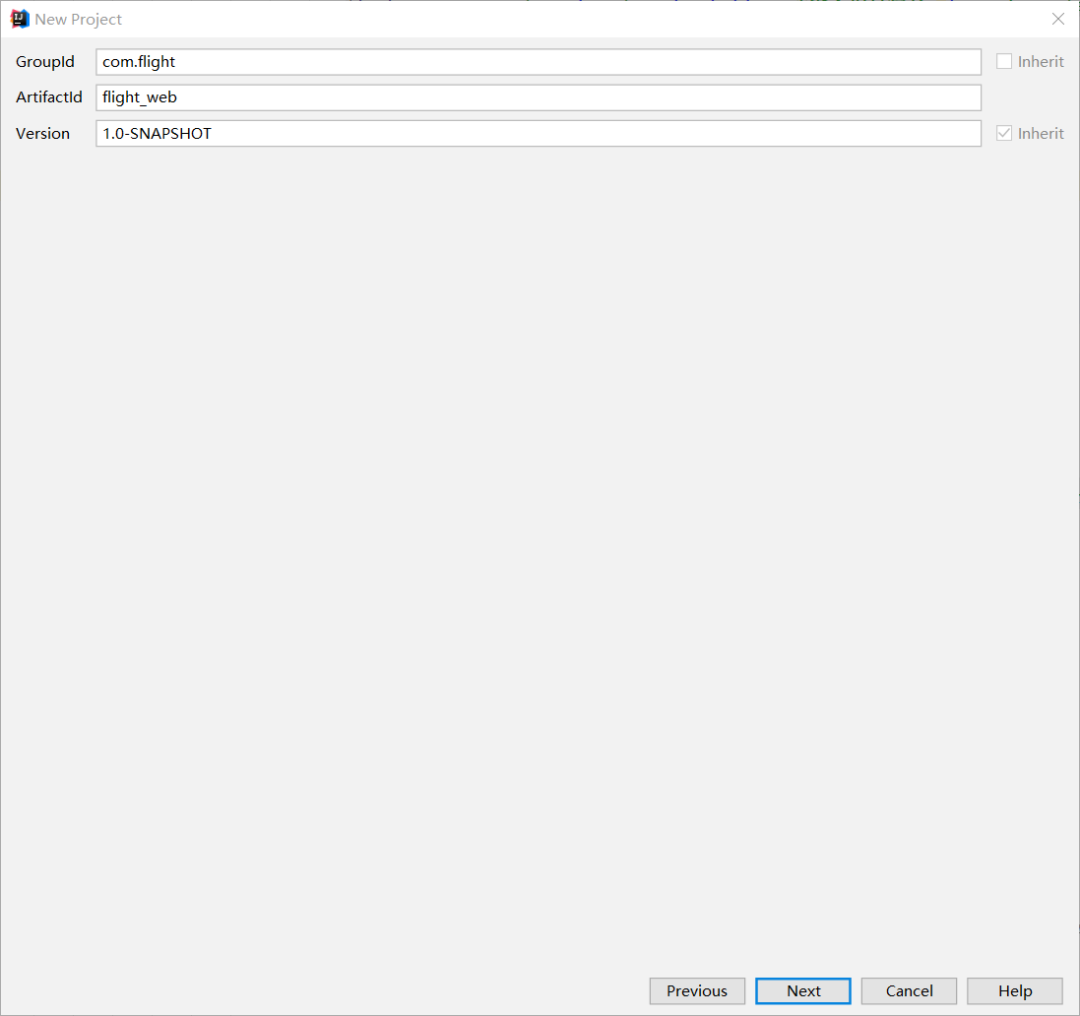Click the New Project title text
This screenshot has height=1016, width=1080.
pos(79,19)
